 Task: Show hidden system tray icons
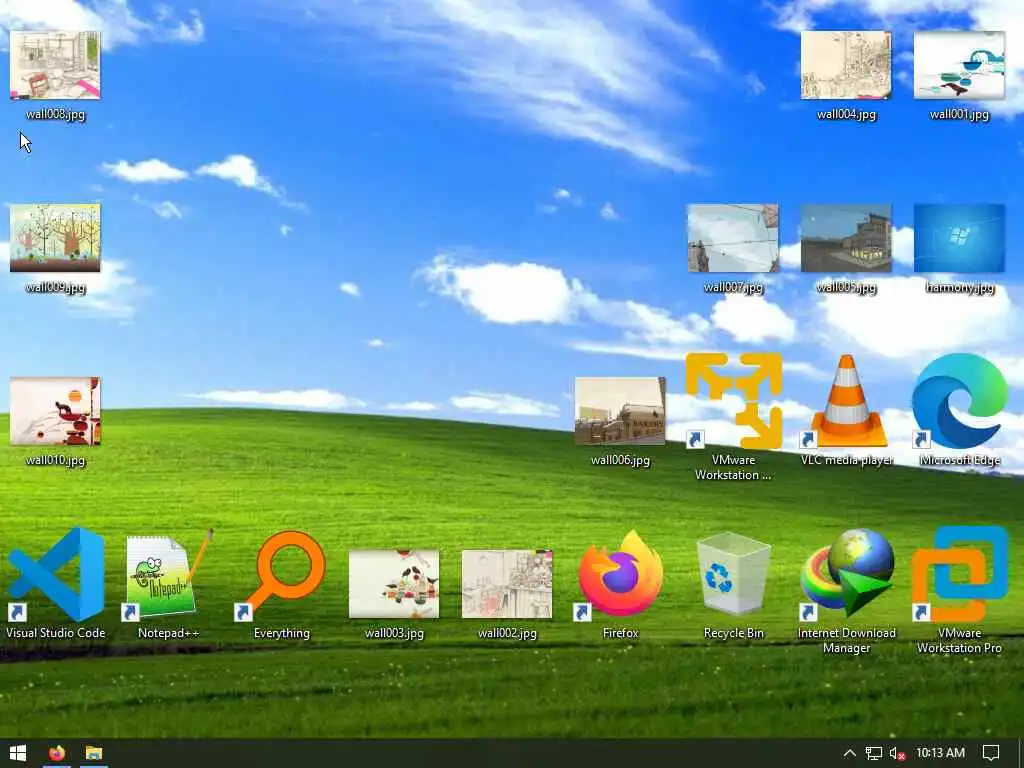[849, 753]
